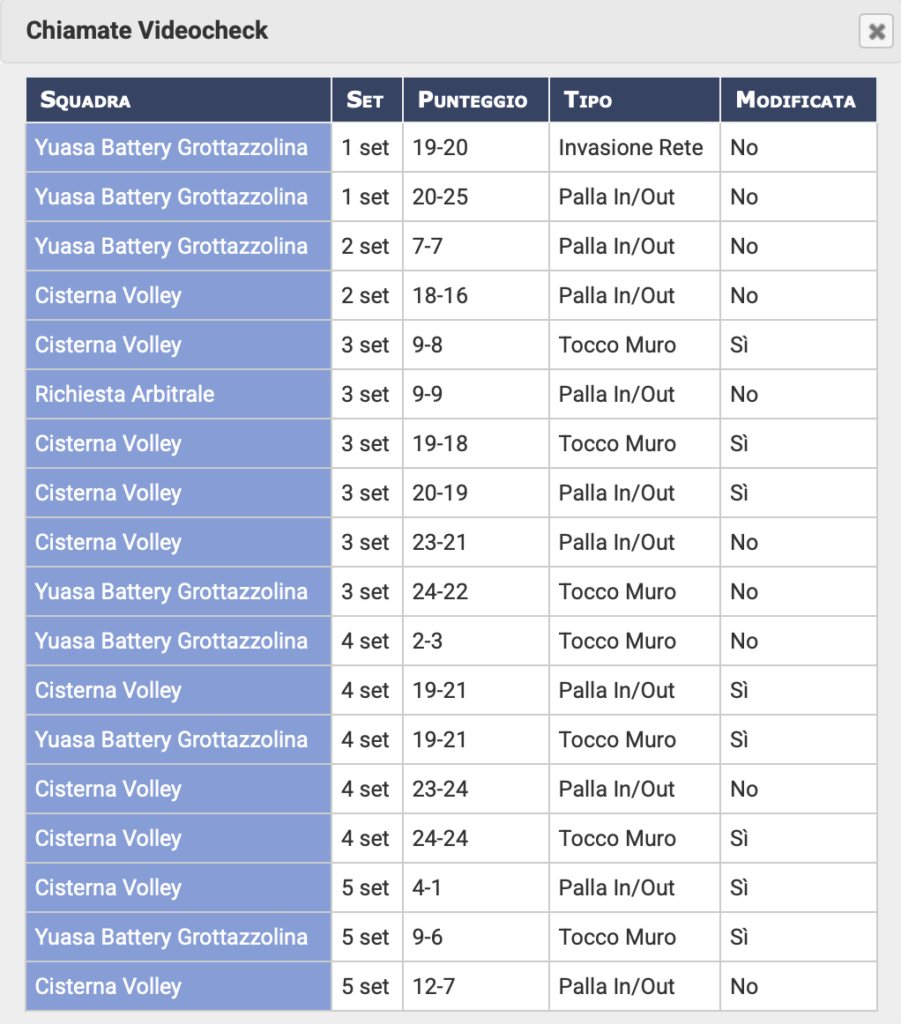Image resolution: width=901 pixels, height=1024 pixels.
Task: Click the Tipo column header
Action: pyautogui.click(x=588, y=100)
